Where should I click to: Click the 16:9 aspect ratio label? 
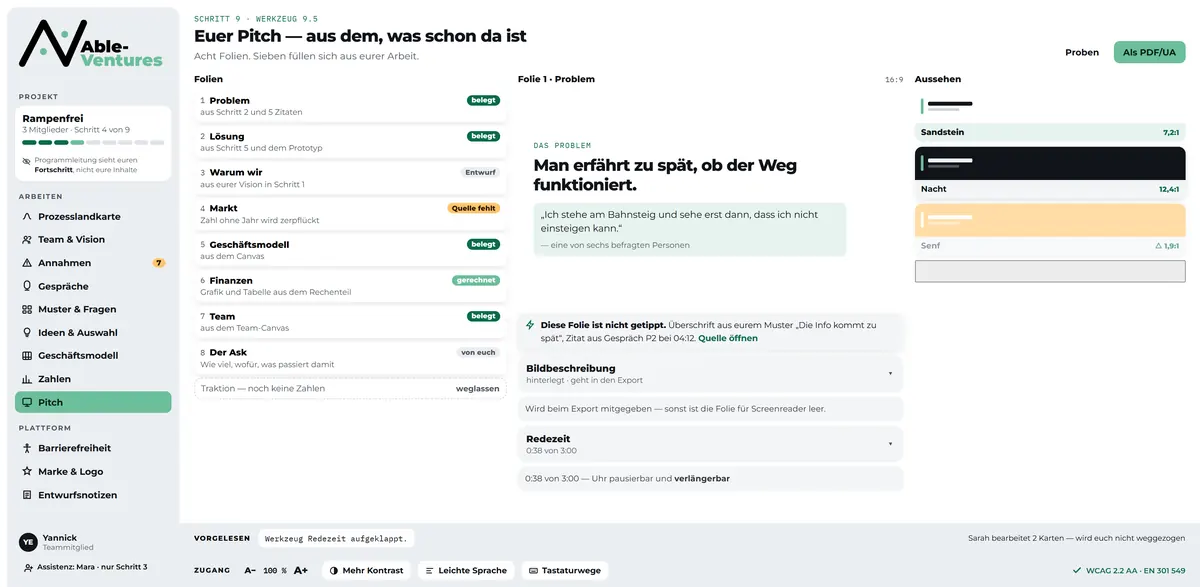(x=894, y=79)
